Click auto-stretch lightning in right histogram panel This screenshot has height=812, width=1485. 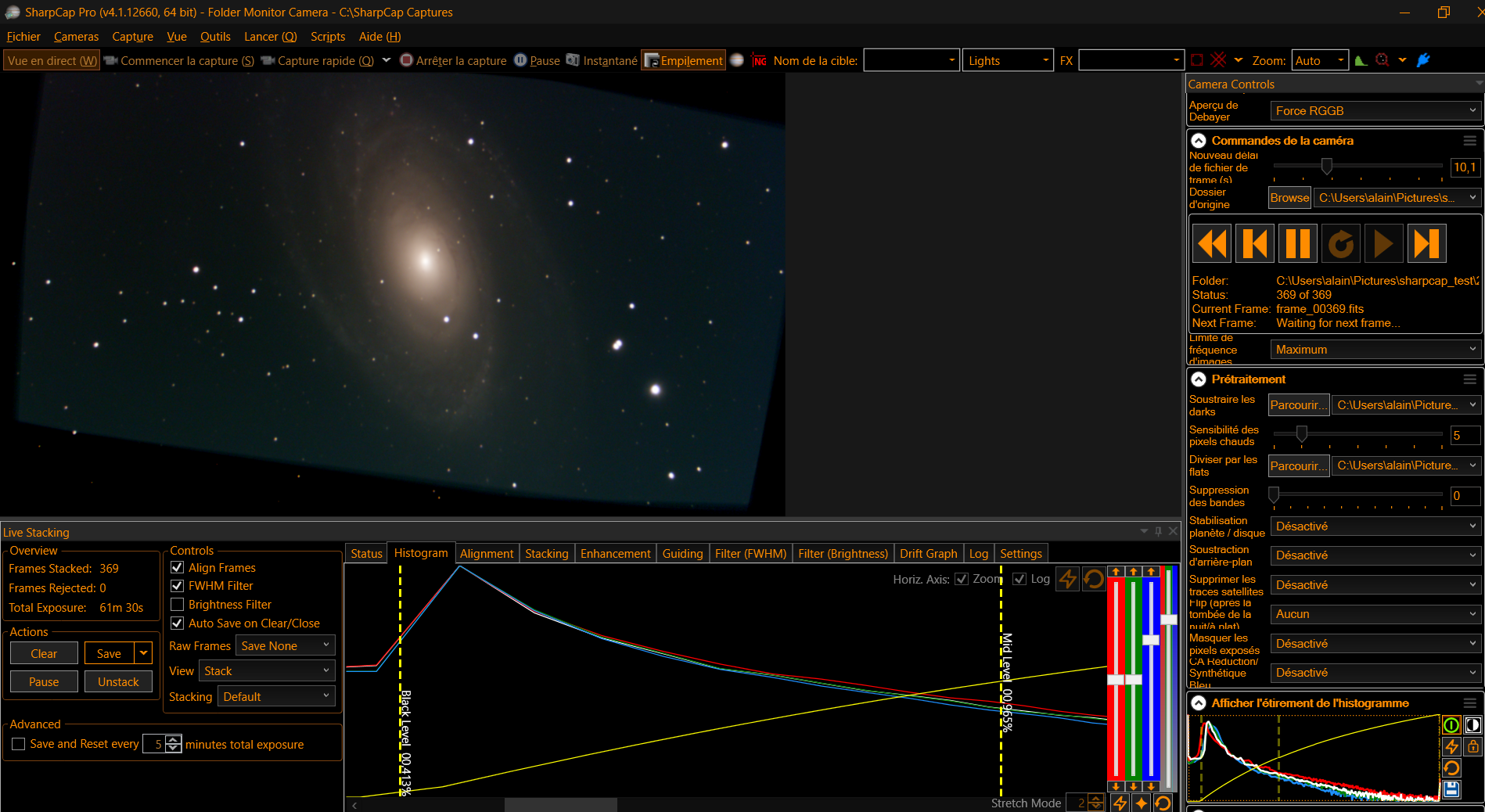point(1451,746)
